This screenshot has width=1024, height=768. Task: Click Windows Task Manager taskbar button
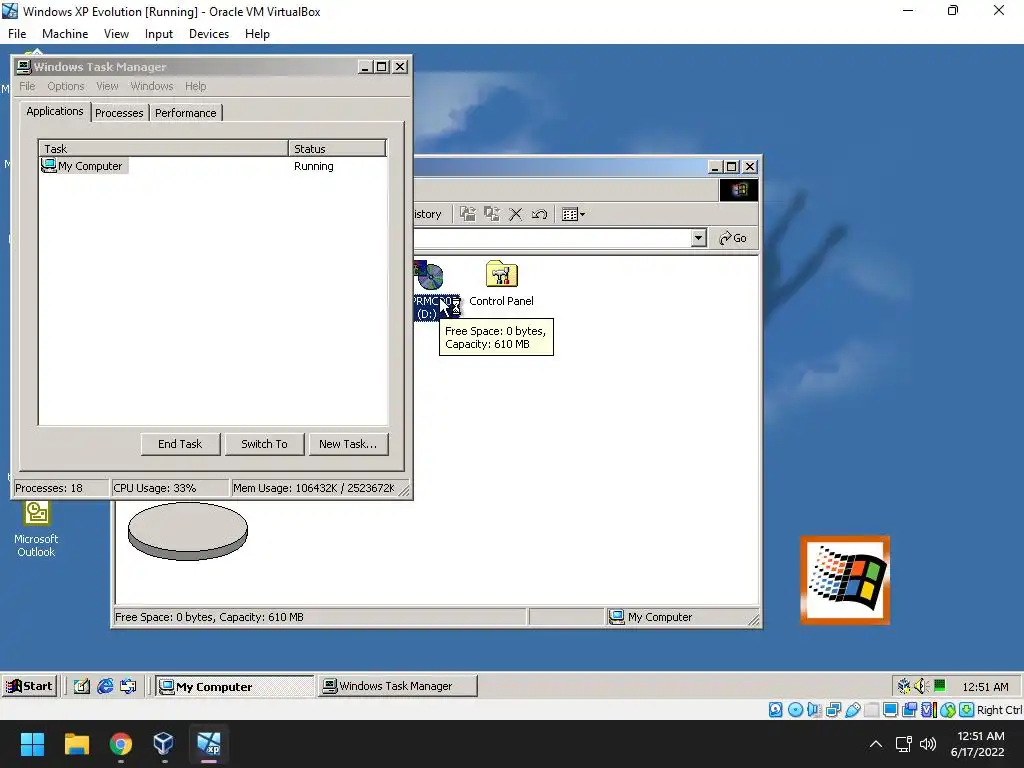tap(398, 686)
